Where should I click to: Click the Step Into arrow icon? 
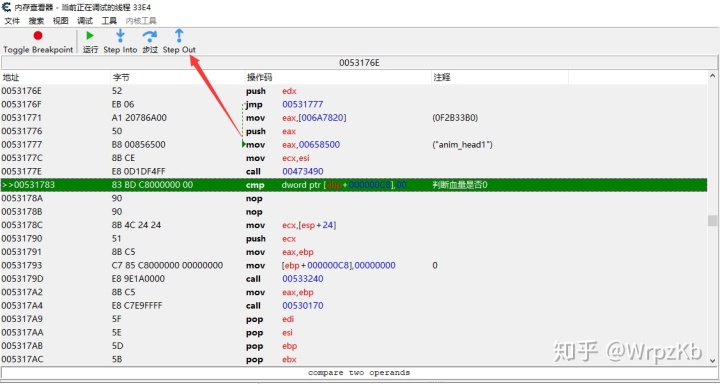(120, 35)
